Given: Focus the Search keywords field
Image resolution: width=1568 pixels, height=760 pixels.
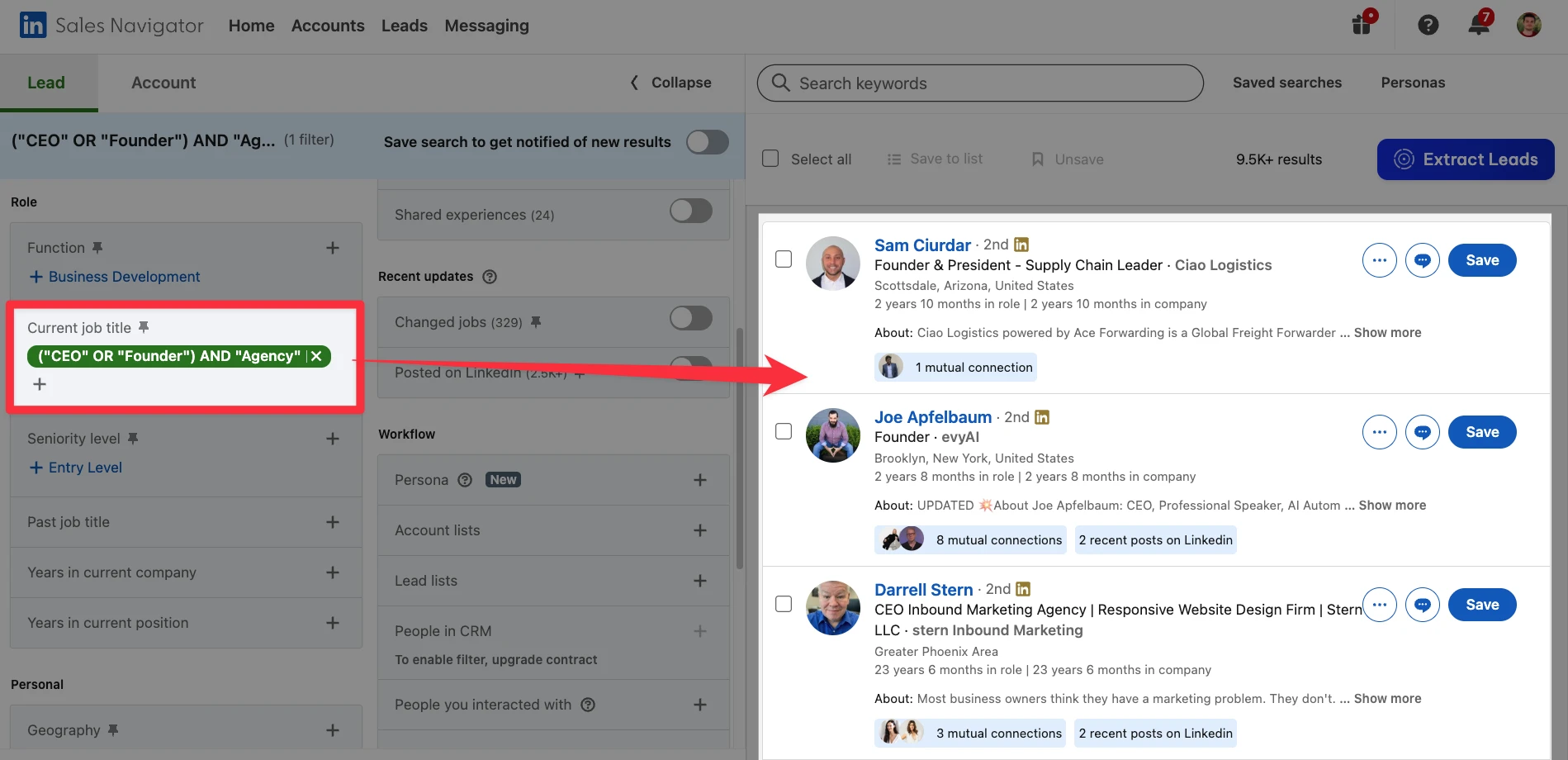Looking at the screenshot, I should 980,83.
